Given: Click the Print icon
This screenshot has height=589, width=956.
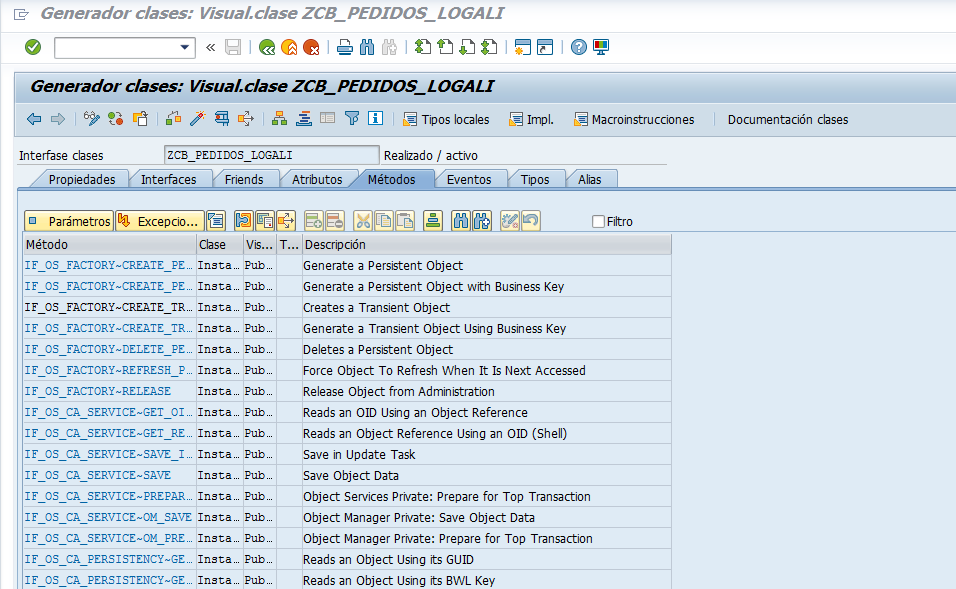Looking at the screenshot, I should point(344,47).
